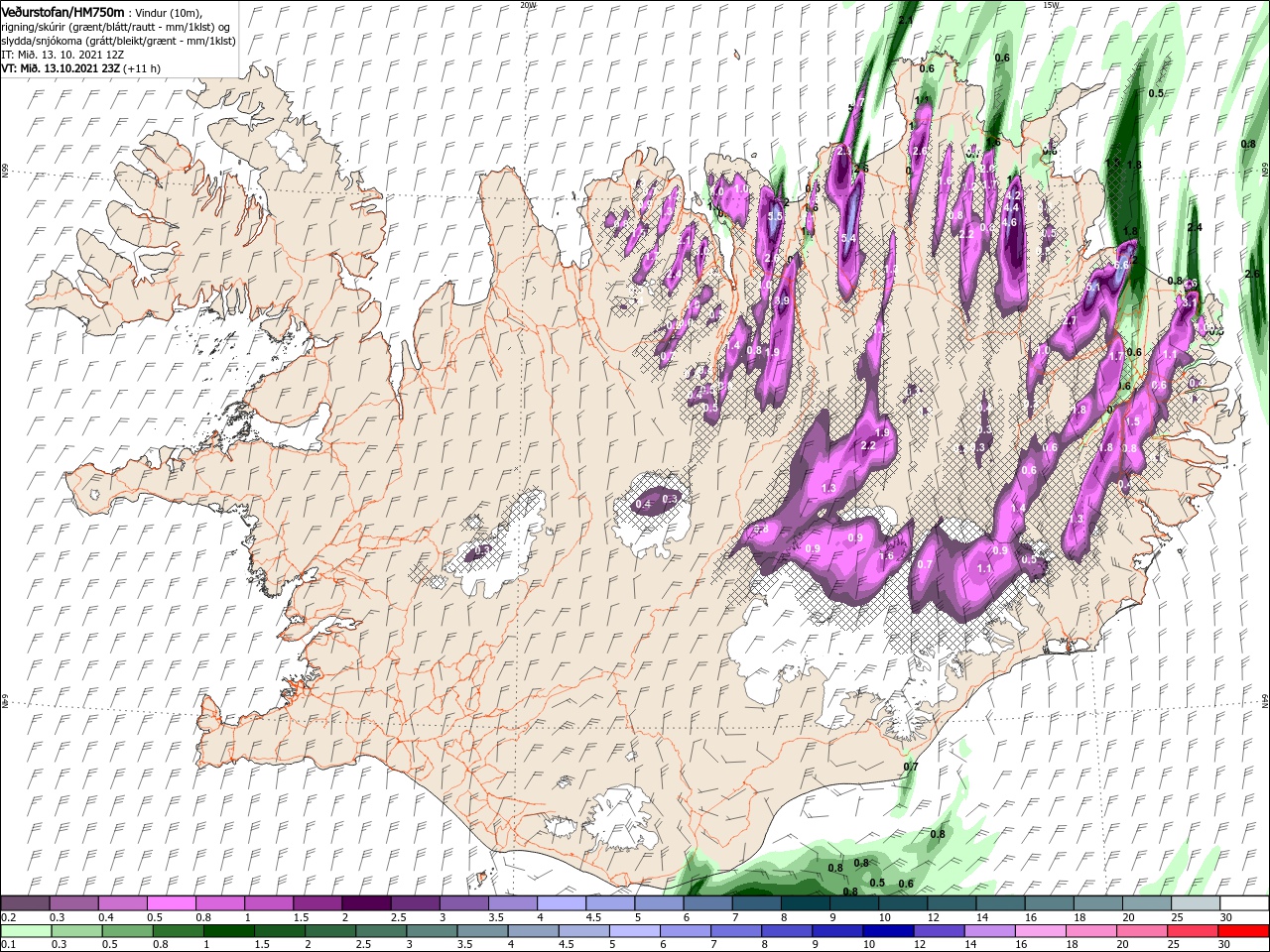Click the 1.4 value in the eastern snow band
Screen dimensions: 1270x952
pyautogui.click(x=1018, y=508)
